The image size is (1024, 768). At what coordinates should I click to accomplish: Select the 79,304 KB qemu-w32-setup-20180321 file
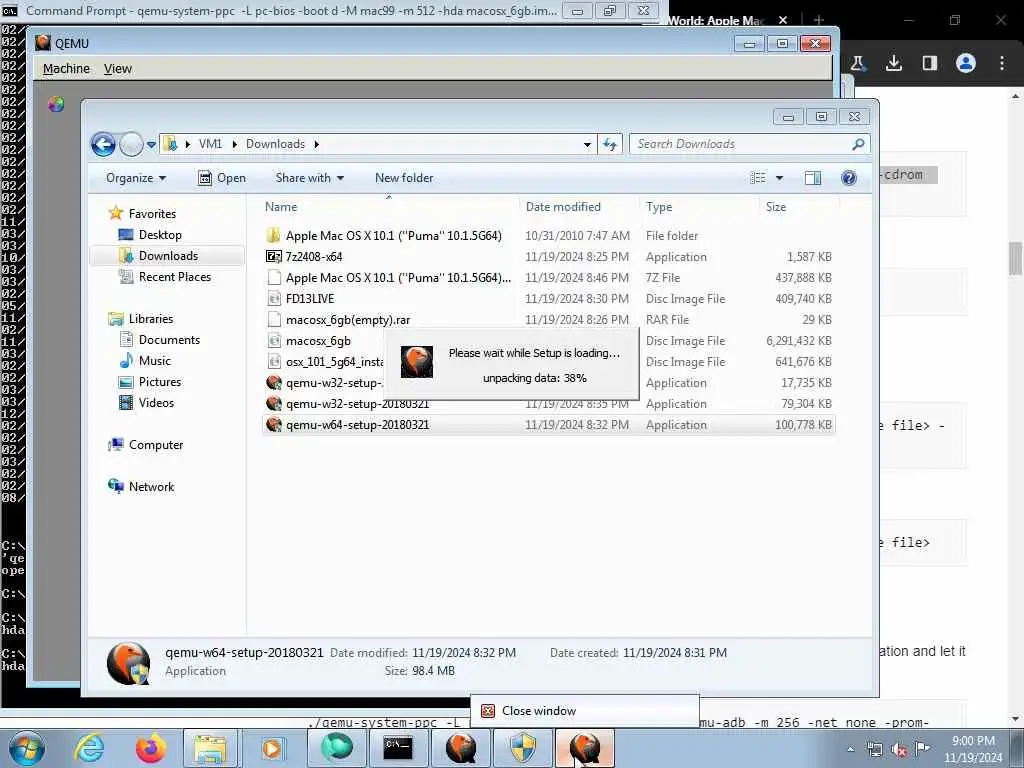click(x=357, y=404)
